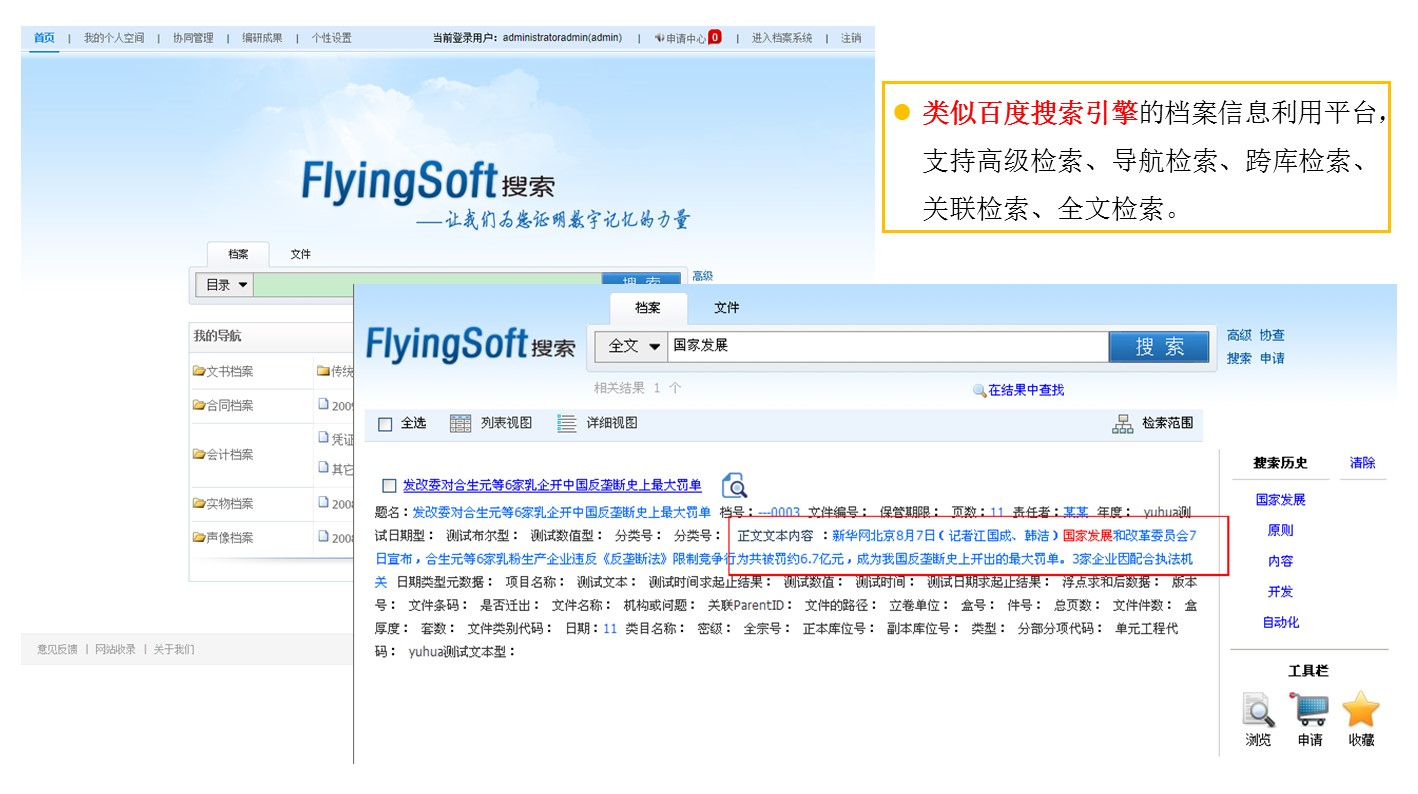The height and width of the screenshot is (794, 1418).
Task: Select 原则 from search history
Action: click(1280, 530)
